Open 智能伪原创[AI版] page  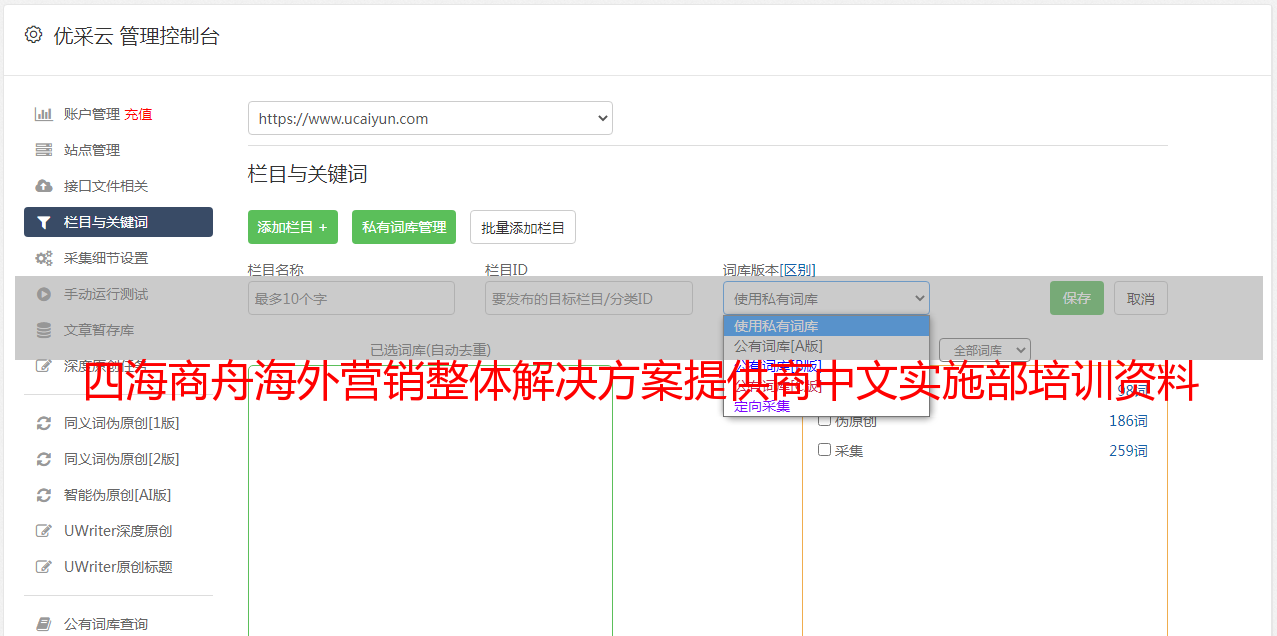(x=118, y=495)
